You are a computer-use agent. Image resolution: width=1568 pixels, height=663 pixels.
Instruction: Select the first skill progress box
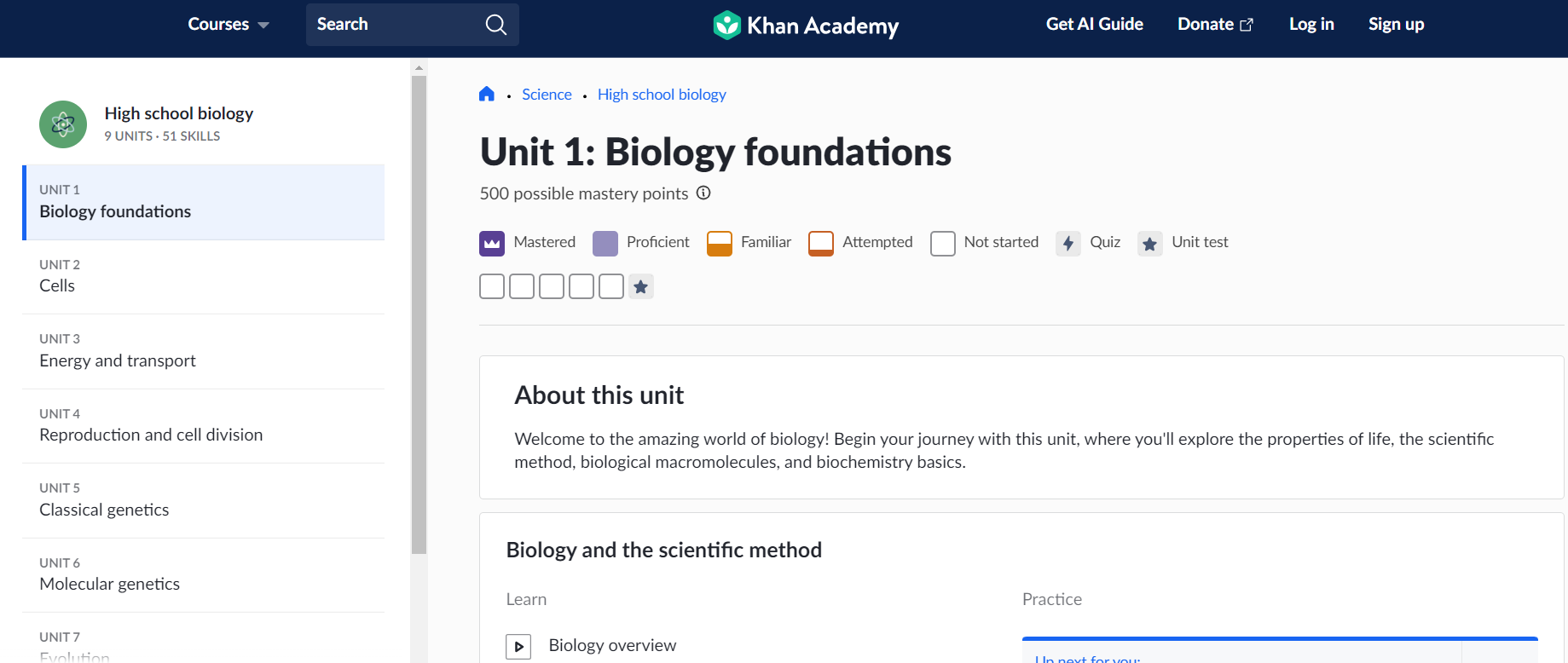pyautogui.click(x=492, y=287)
